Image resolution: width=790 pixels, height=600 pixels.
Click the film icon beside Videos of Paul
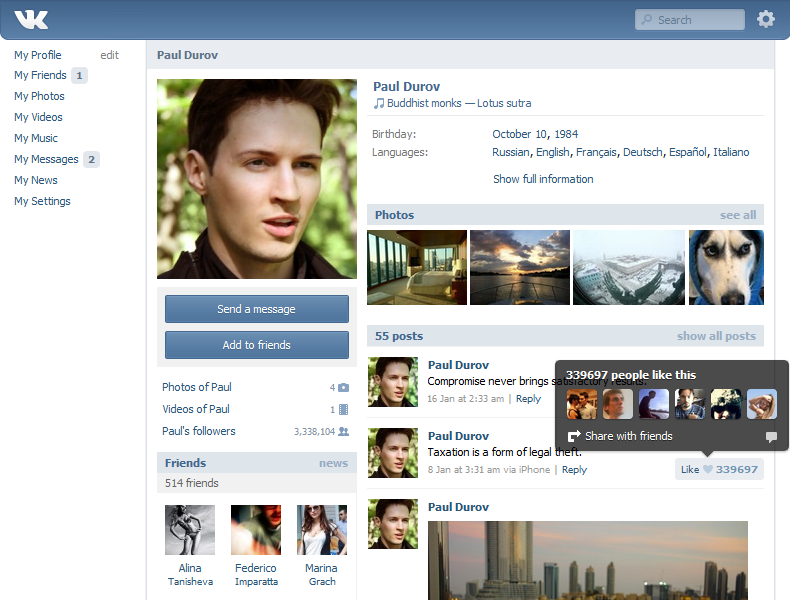click(x=344, y=409)
